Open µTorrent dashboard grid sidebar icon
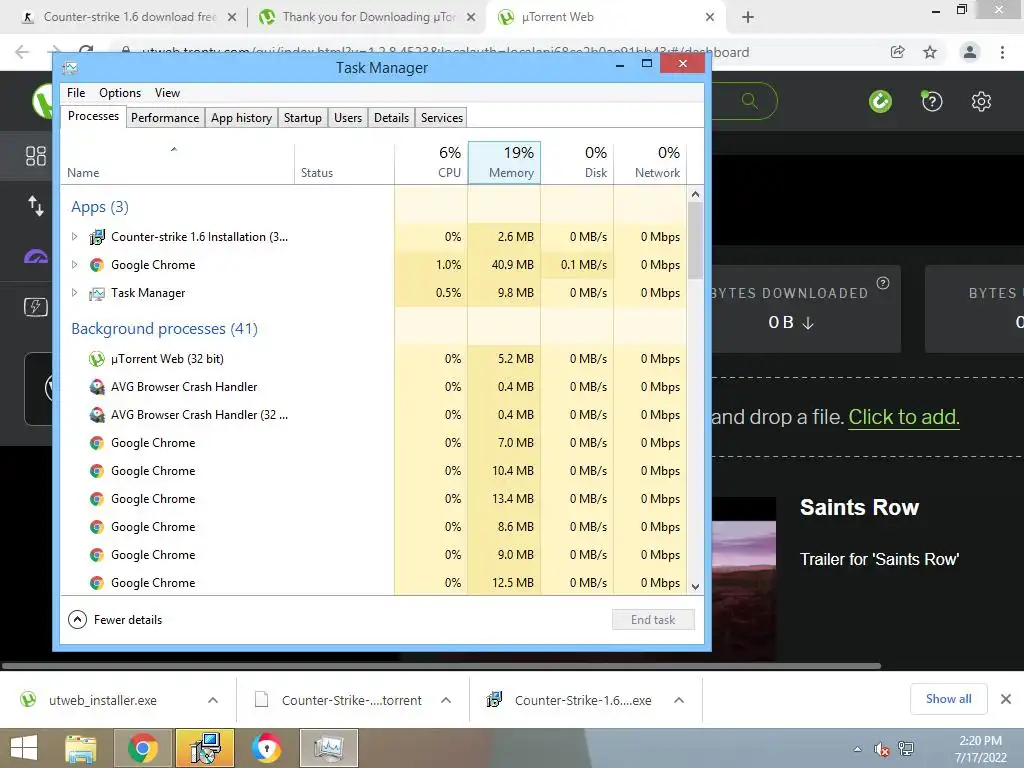This screenshot has height=768, width=1024. [x=35, y=155]
